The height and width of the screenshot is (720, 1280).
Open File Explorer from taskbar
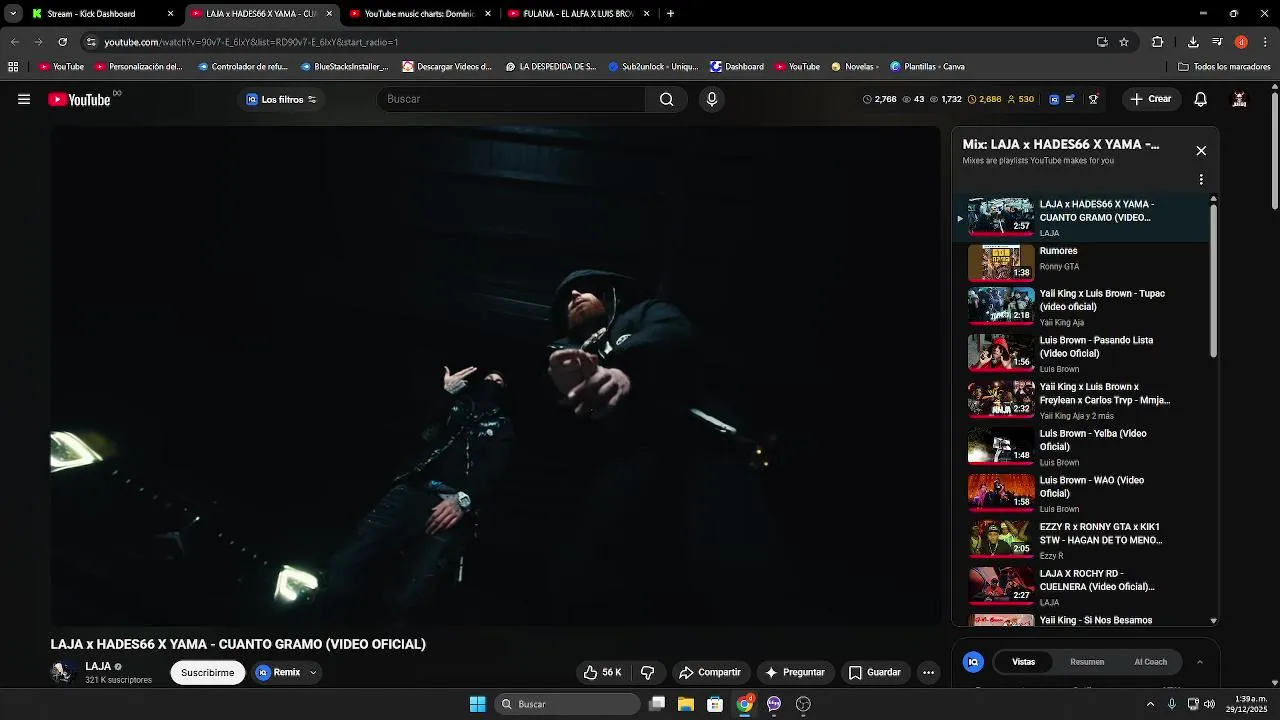pyautogui.click(x=686, y=704)
